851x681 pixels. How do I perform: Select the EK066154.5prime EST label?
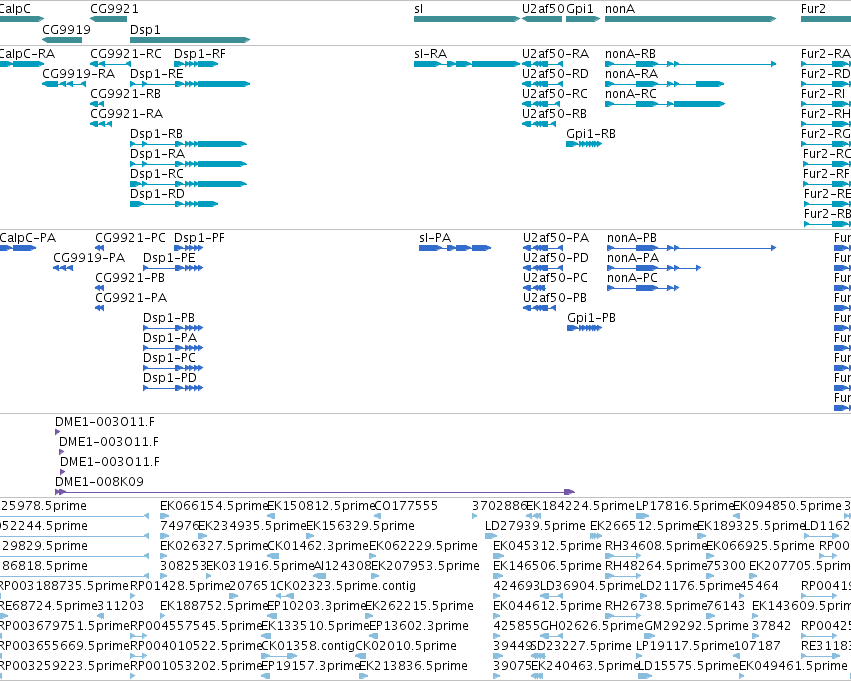tap(214, 506)
